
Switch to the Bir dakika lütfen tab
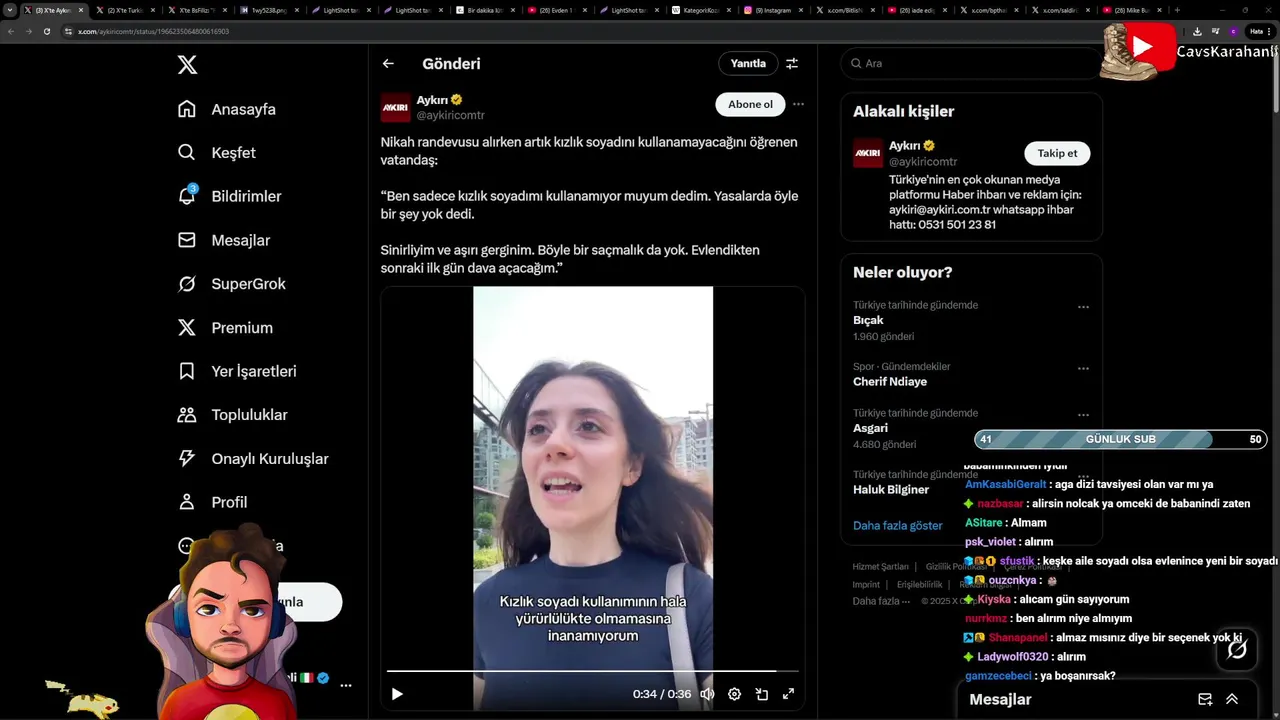click(x=486, y=10)
